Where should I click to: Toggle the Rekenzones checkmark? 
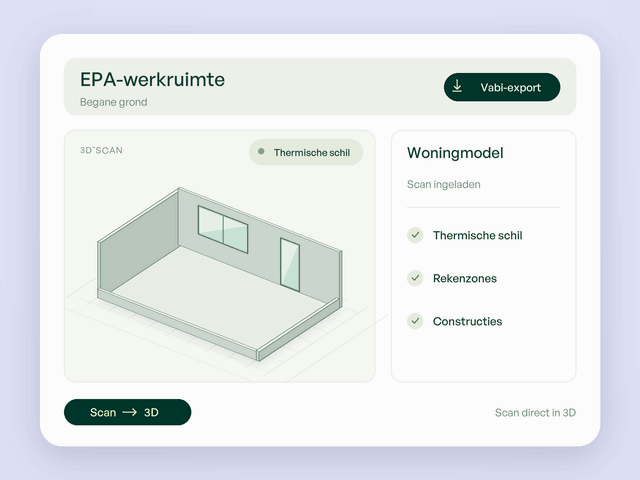[415, 278]
